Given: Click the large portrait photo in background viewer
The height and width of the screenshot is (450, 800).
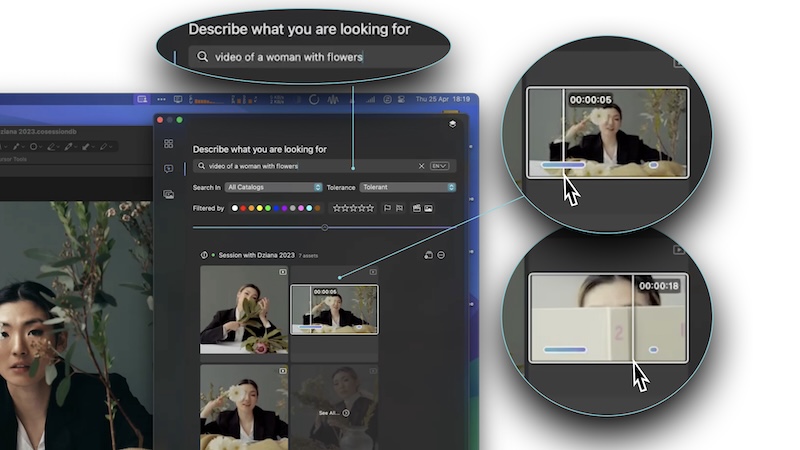Looking at the screenshot, I should pos(77,326).
